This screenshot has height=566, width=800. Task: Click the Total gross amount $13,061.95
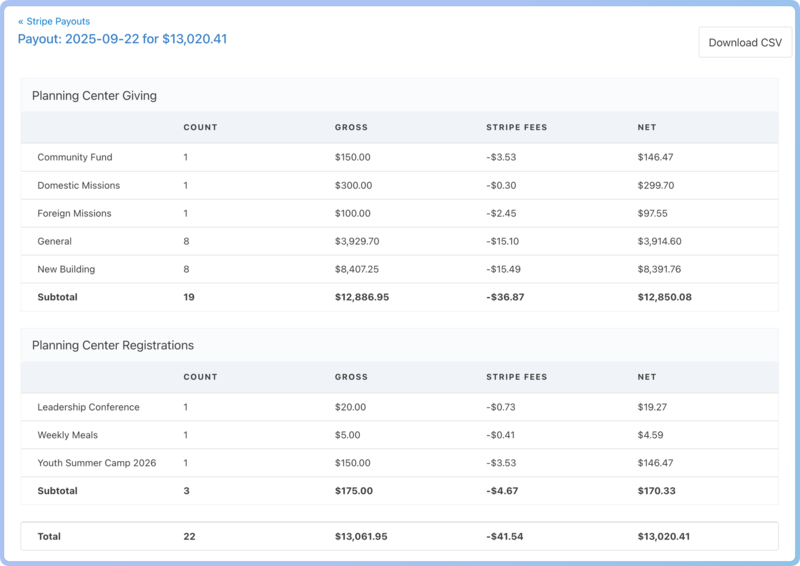pyautogui.click(x=361, y=536)
